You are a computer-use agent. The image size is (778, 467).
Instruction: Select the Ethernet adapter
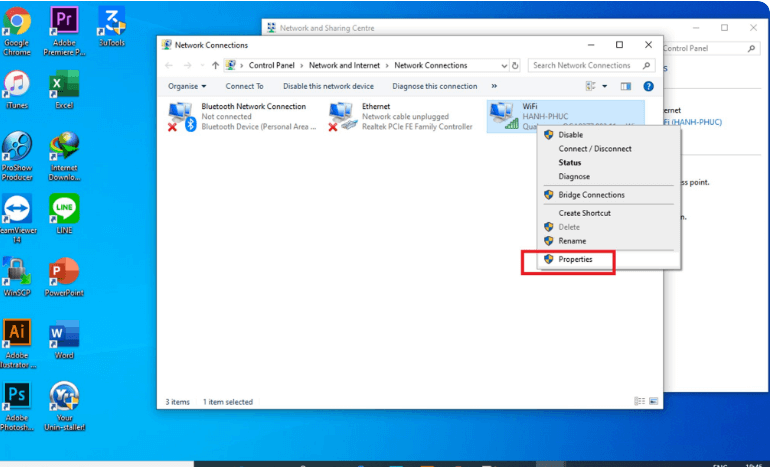tap(401, 117)
